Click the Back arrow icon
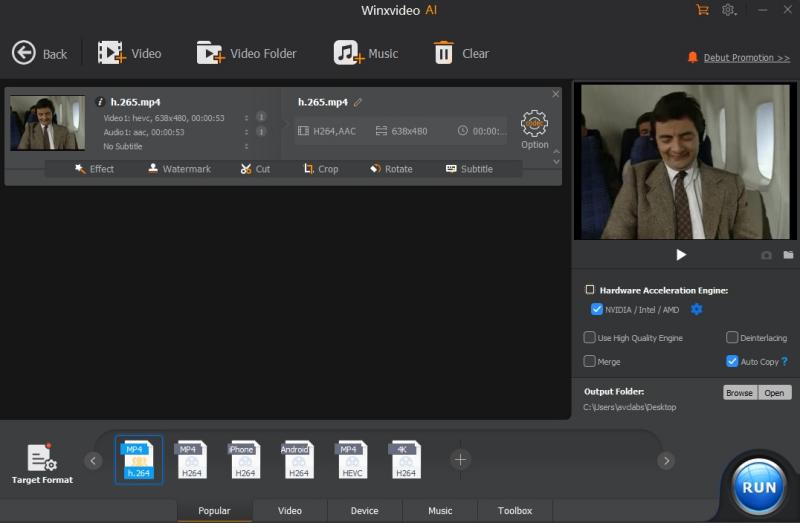The width and height of the screenshot is (800, 523). [24, 53]
